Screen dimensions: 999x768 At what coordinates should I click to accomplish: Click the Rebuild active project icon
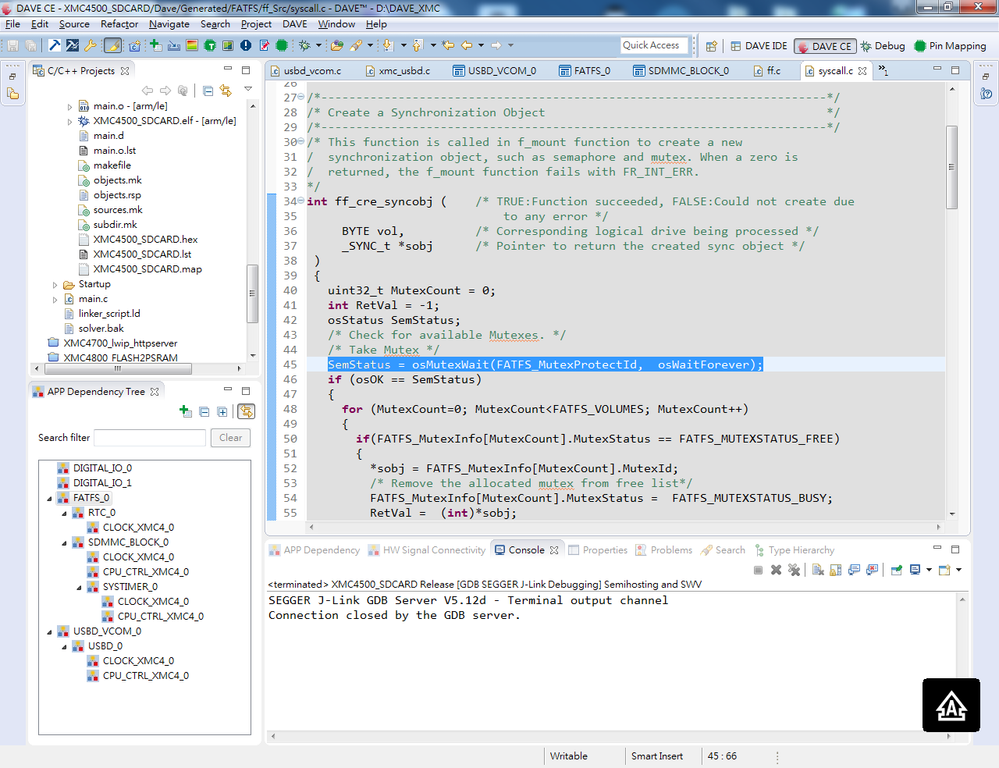pos(73,45)
